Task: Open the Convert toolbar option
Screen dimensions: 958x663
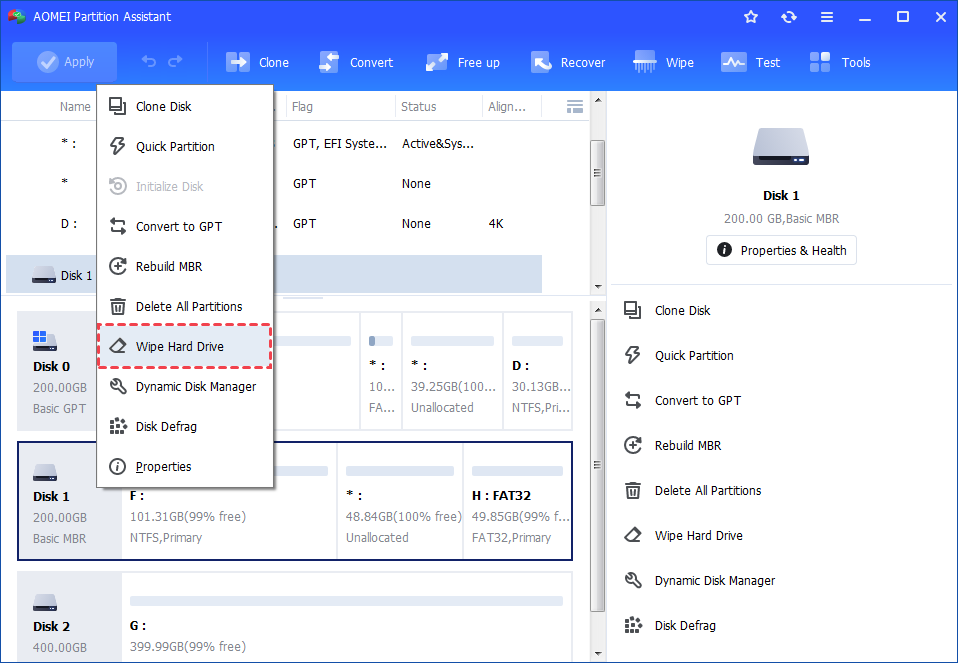Action: (356, 62)
